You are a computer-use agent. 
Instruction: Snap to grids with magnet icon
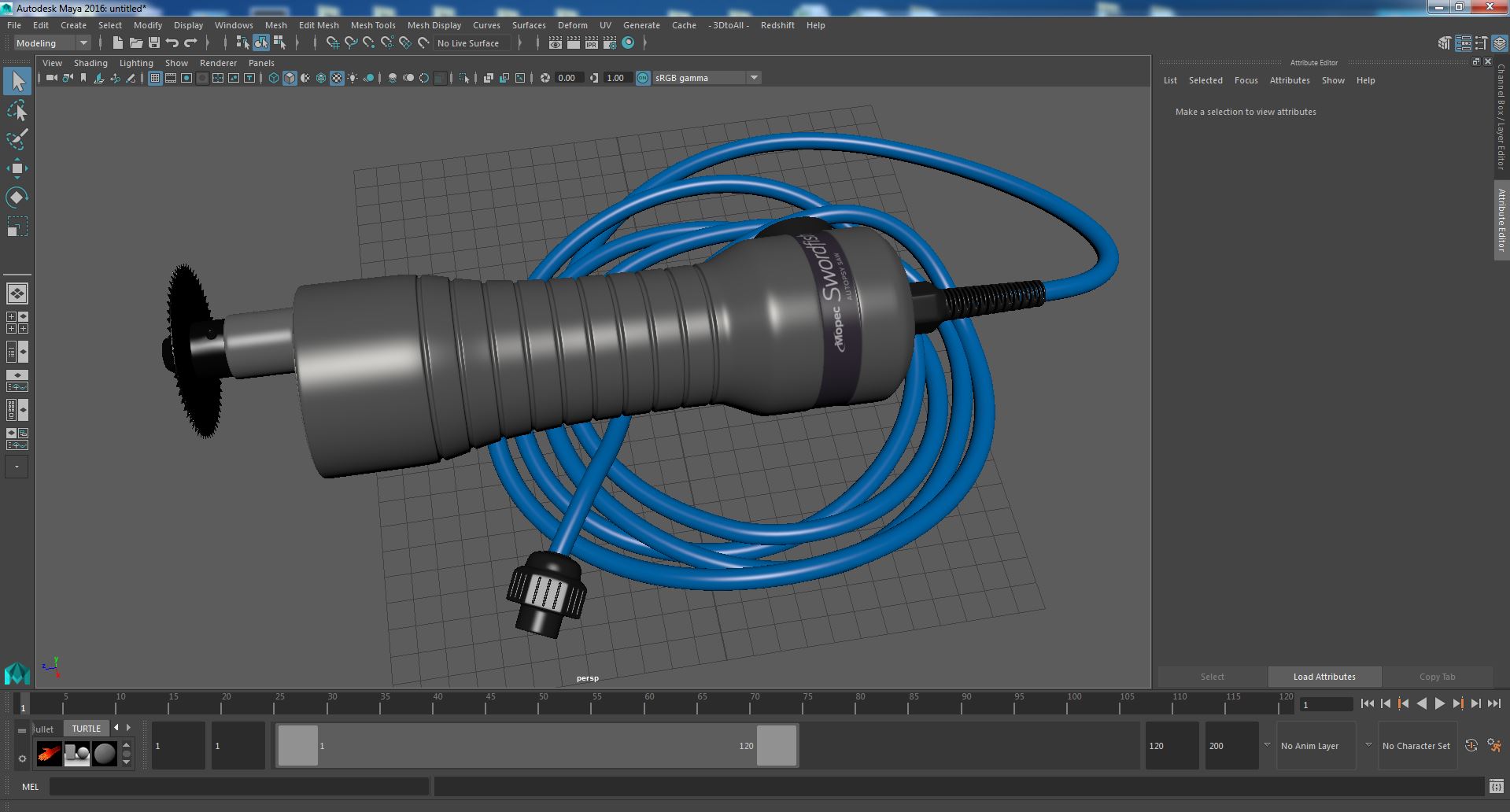pyautogui.click(x=333, y=43)
